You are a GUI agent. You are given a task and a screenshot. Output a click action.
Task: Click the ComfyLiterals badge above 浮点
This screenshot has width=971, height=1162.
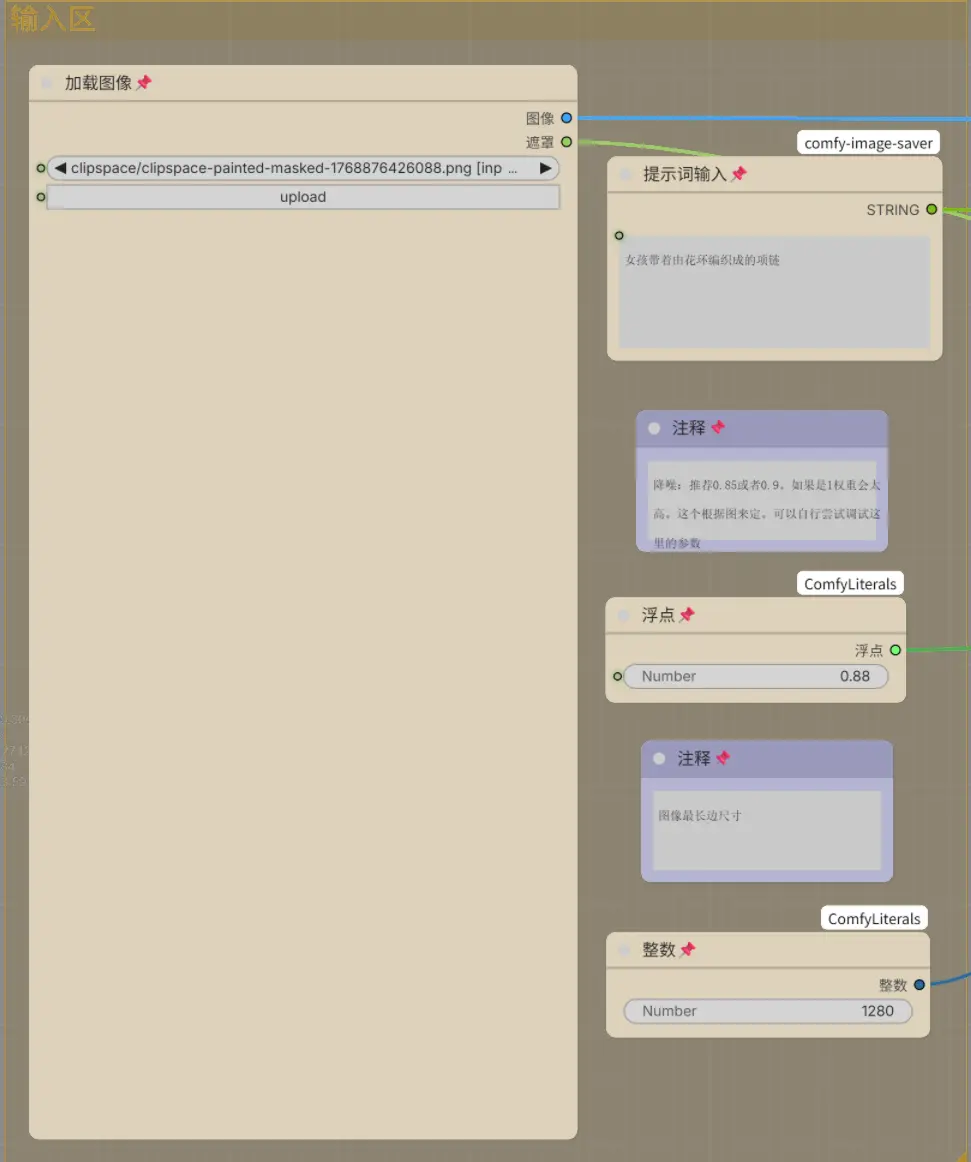click(x=850, y=583)
